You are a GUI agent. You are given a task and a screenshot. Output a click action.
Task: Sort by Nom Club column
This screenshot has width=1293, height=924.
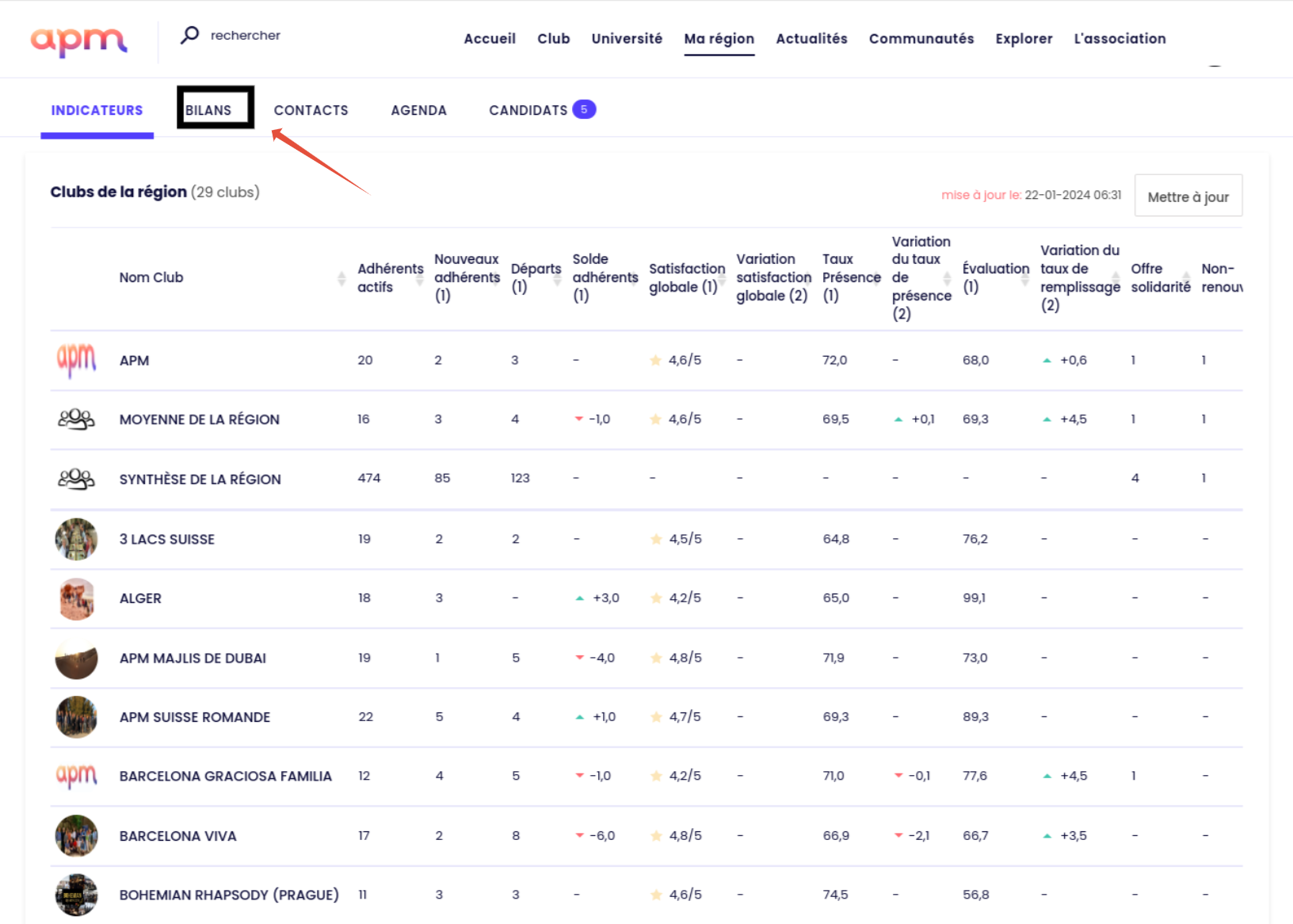(x=341, y=277)
